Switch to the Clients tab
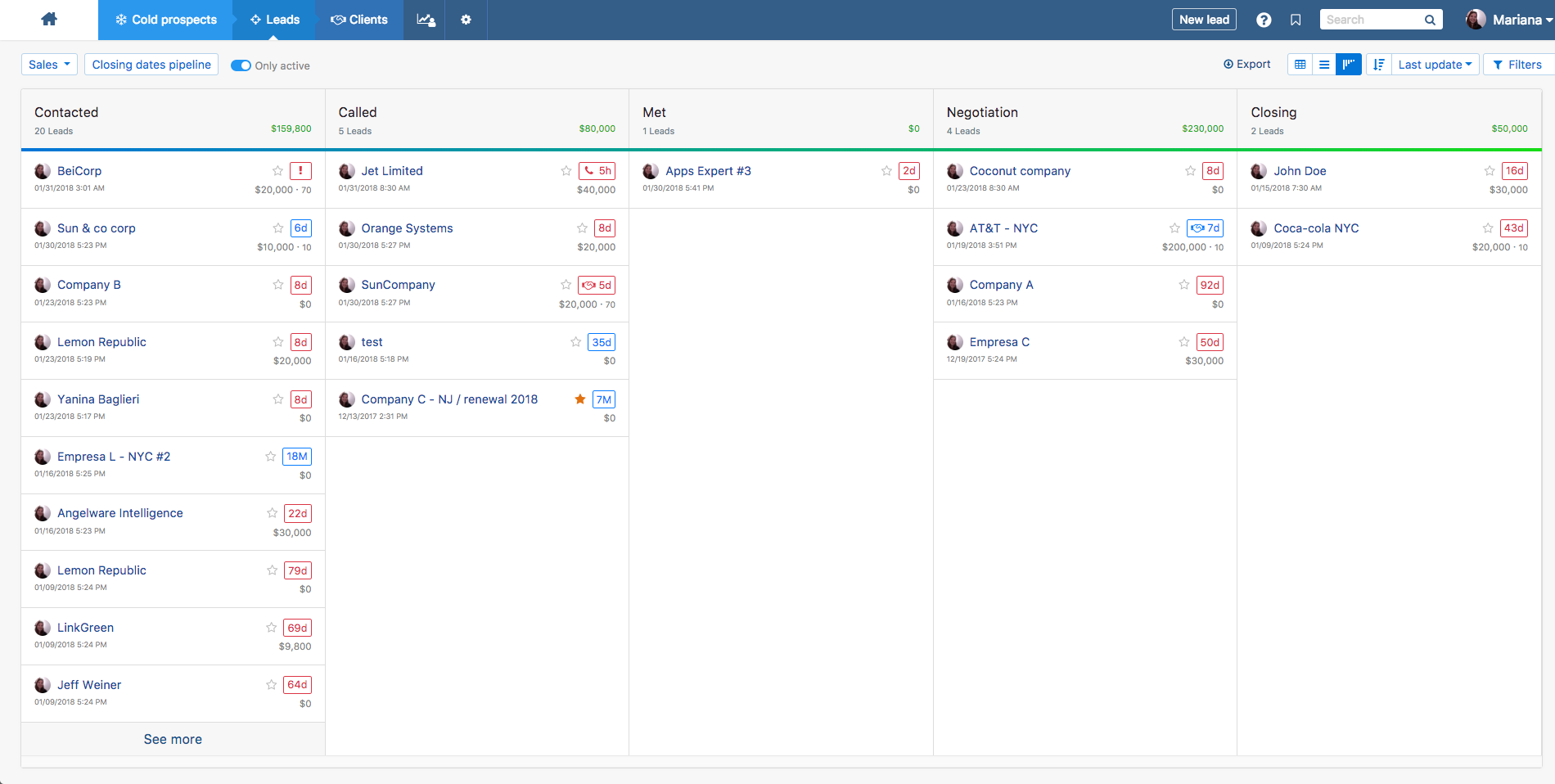 point(359,20)
